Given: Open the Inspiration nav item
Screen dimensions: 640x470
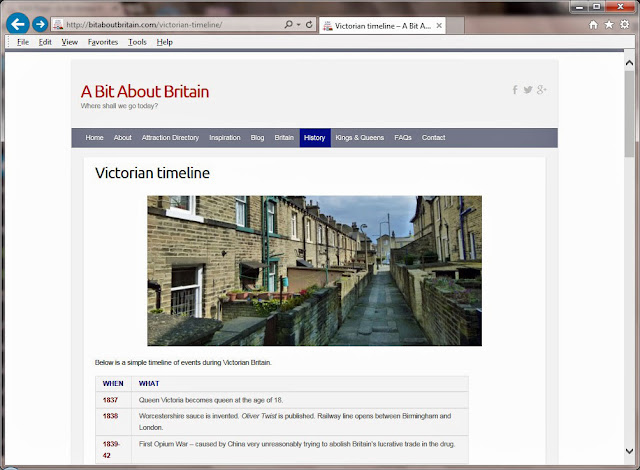Looking at the screenshot, I should 225,138.
